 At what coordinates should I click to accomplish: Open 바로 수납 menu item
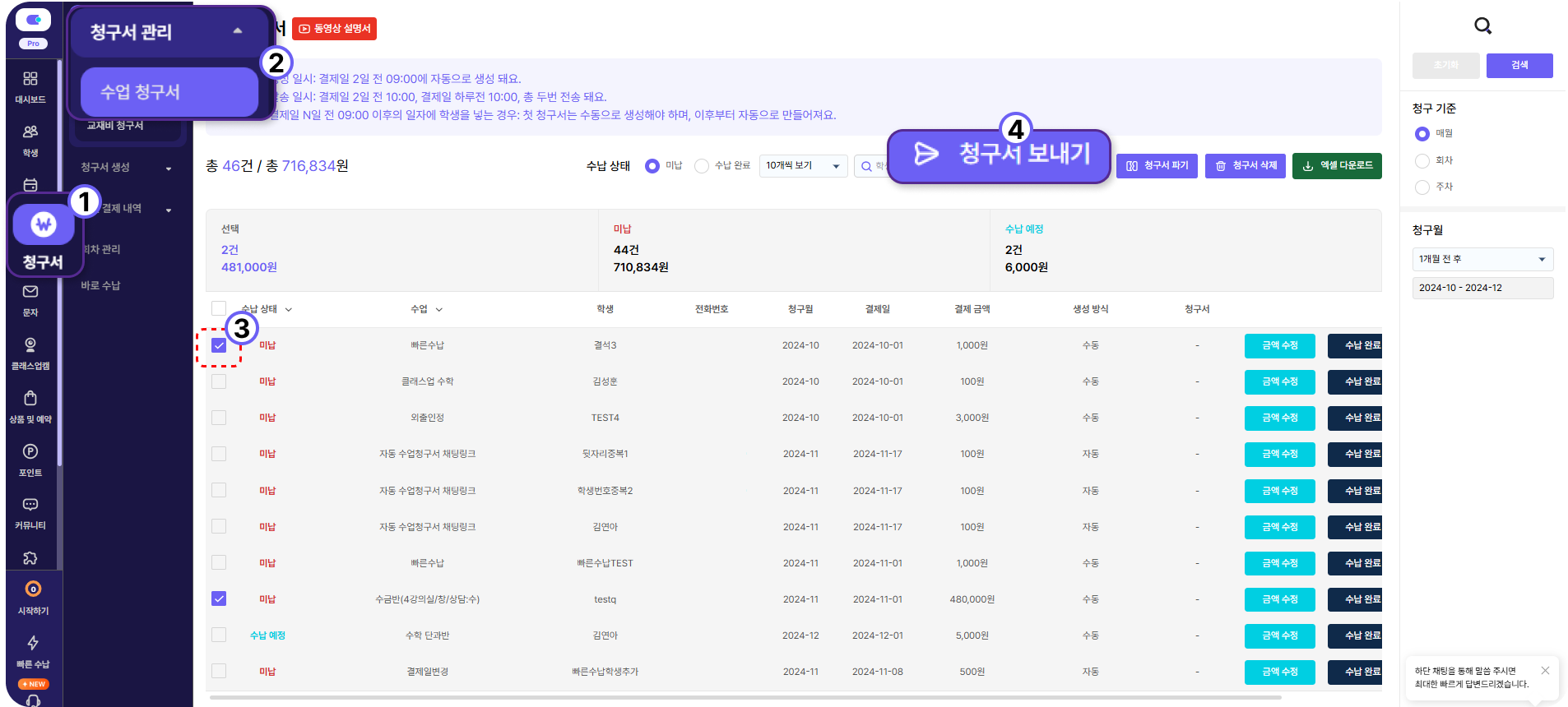(101, 285)
